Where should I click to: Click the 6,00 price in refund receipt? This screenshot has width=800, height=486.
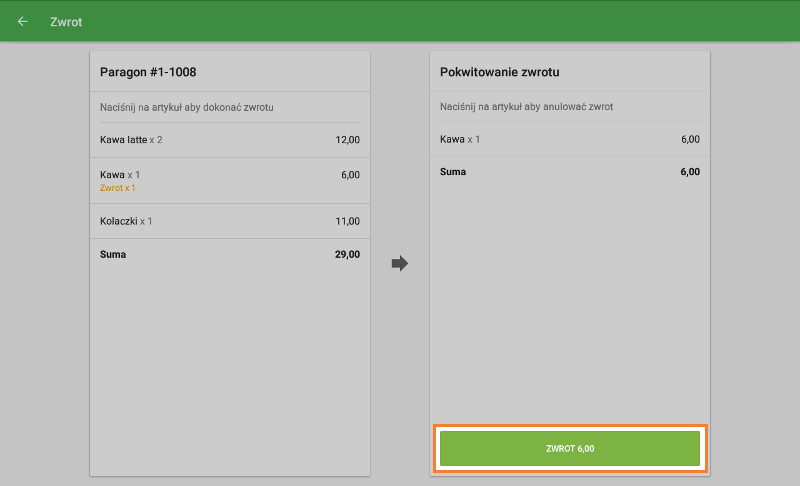(690, 139)
